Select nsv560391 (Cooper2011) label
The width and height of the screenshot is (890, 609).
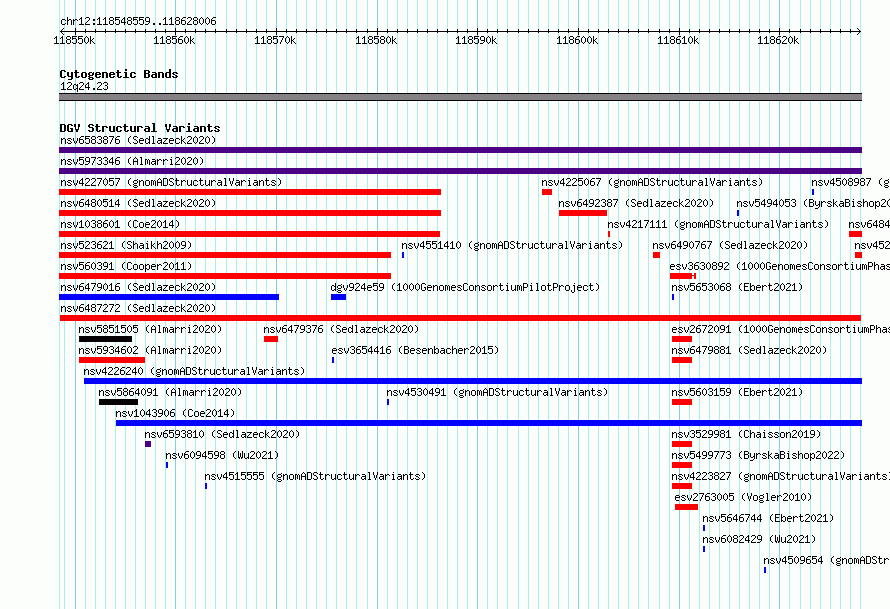(x=126, y=266)
